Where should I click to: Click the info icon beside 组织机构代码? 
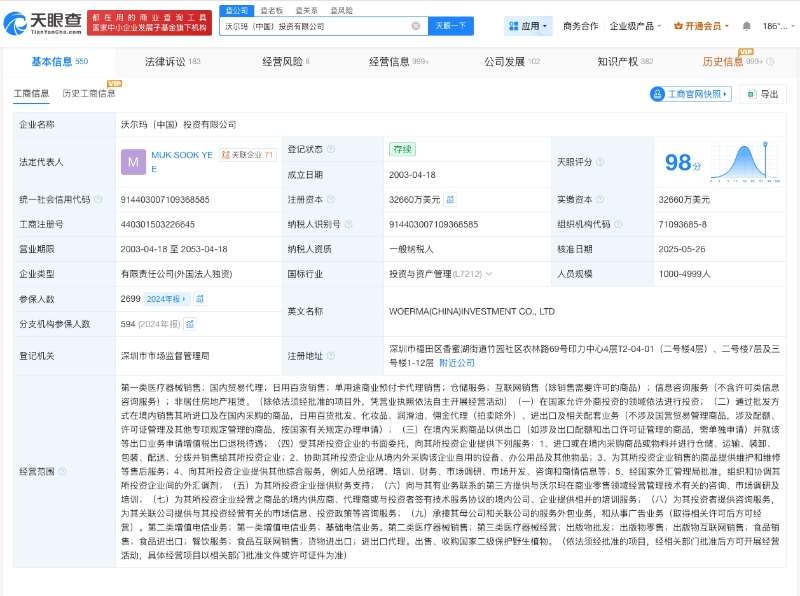coord(618,224)
